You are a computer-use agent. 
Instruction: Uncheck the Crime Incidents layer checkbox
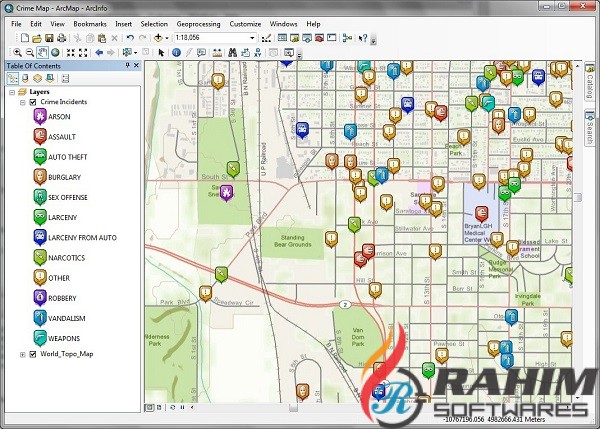coord(33,103)
